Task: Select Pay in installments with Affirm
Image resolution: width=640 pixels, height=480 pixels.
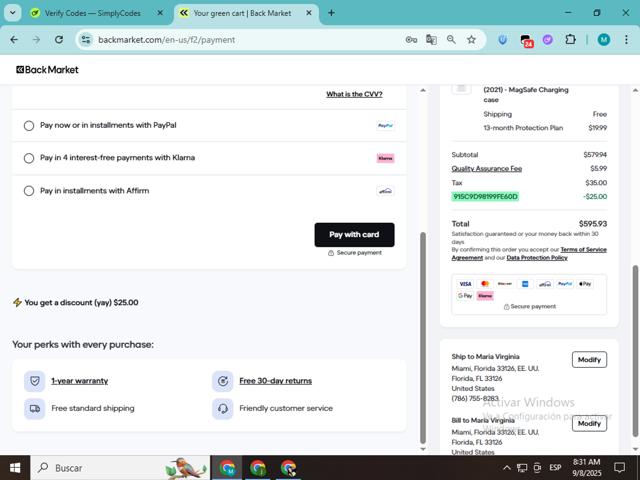Action: click(29, 191)
